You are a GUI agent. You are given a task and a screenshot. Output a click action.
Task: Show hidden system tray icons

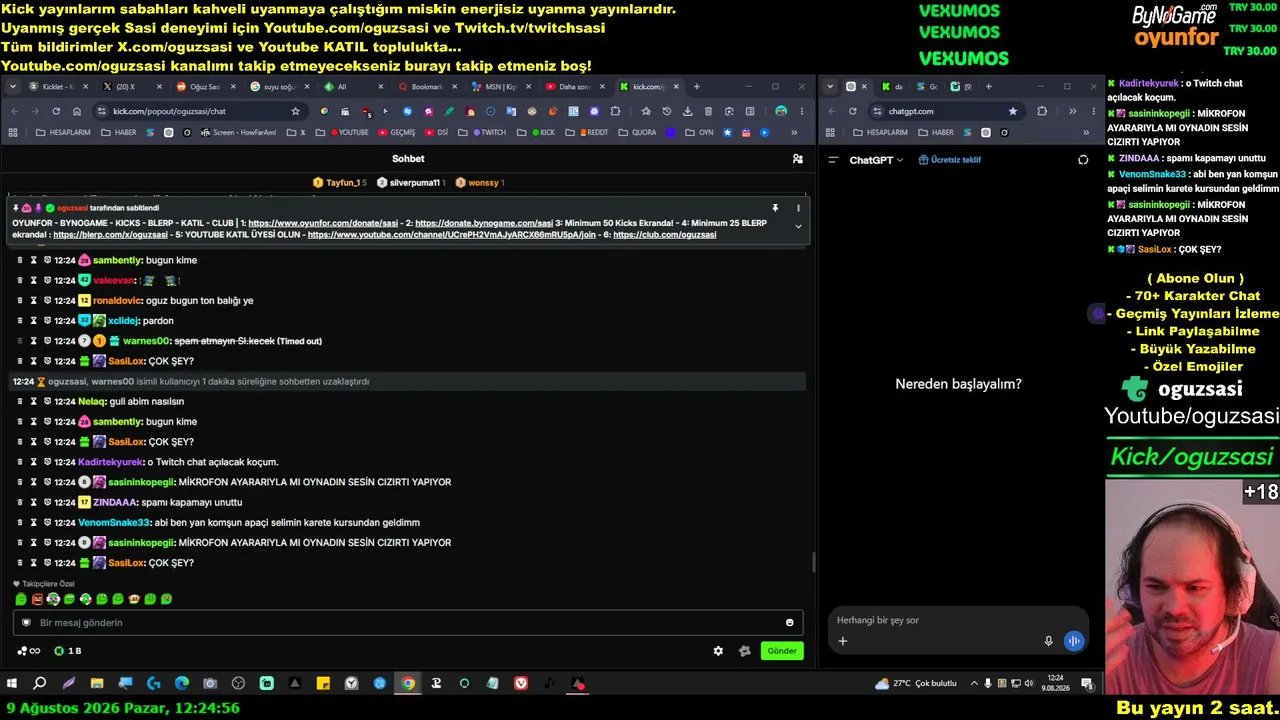[974, 684]
